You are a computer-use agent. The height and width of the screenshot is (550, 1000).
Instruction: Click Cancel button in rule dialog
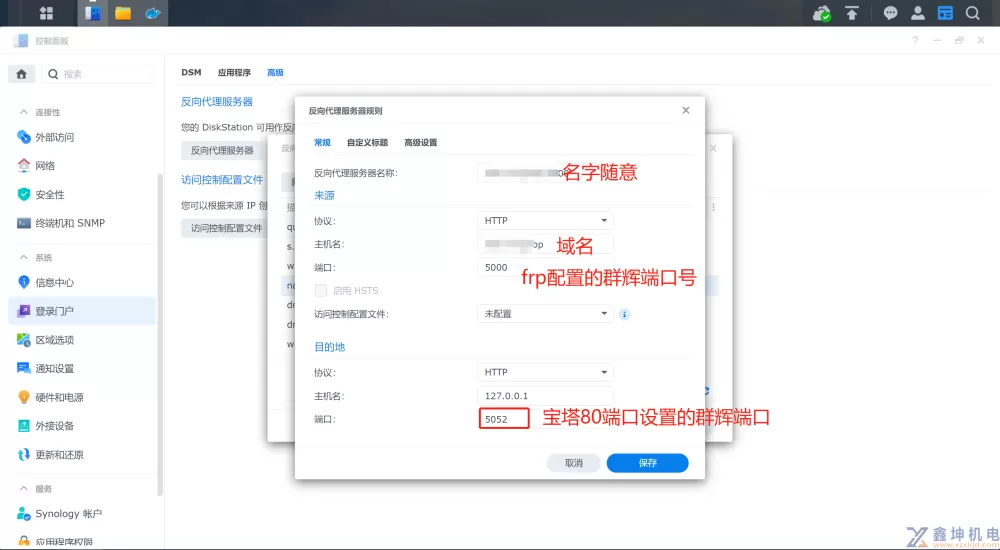pos(573,463)
